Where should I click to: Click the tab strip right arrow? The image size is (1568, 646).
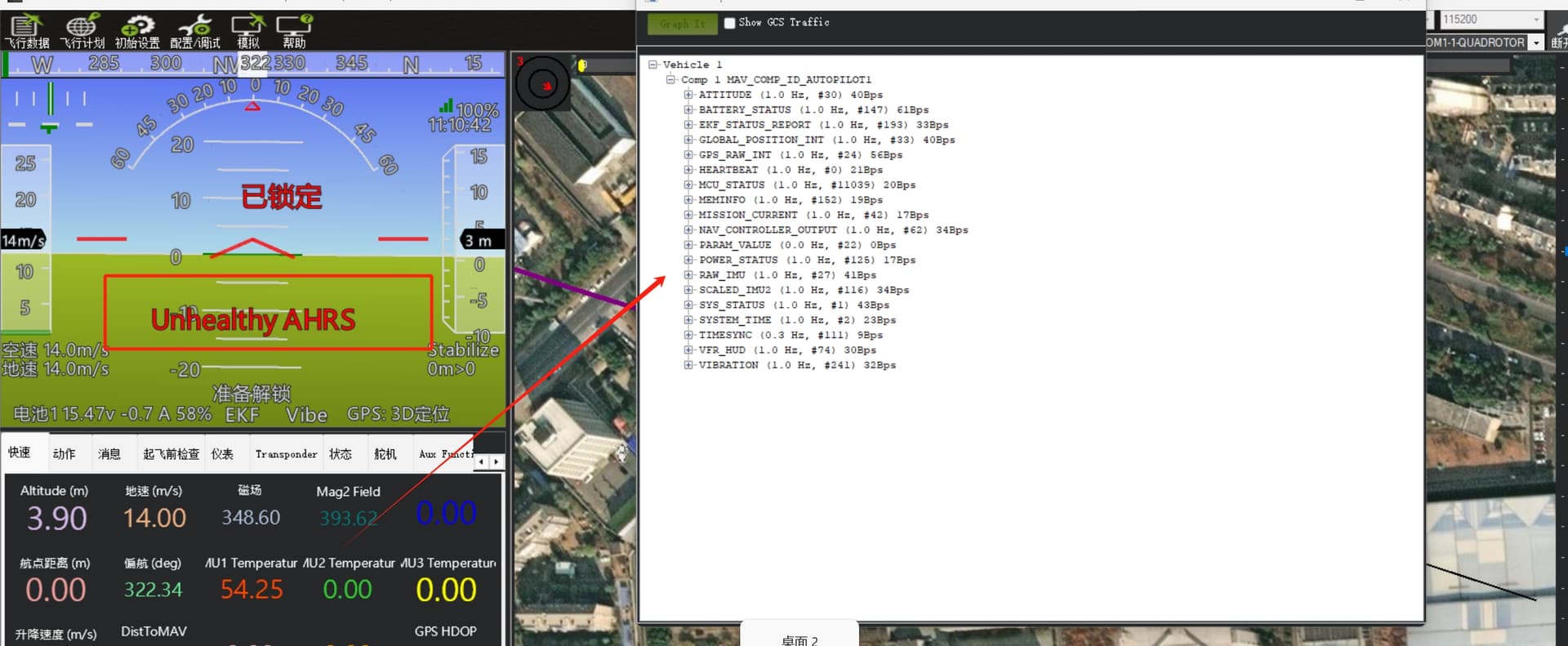[496, 461]
